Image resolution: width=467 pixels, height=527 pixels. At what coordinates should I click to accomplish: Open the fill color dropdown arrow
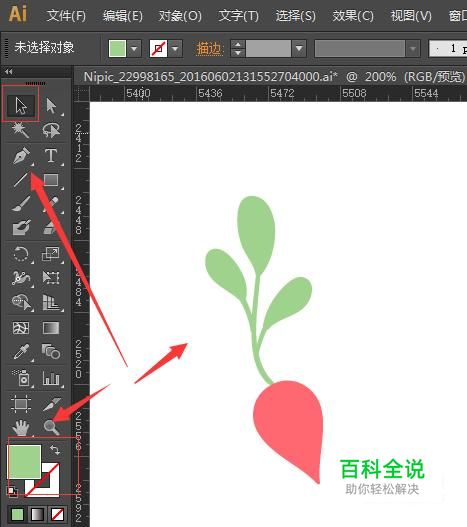point(134,49)
